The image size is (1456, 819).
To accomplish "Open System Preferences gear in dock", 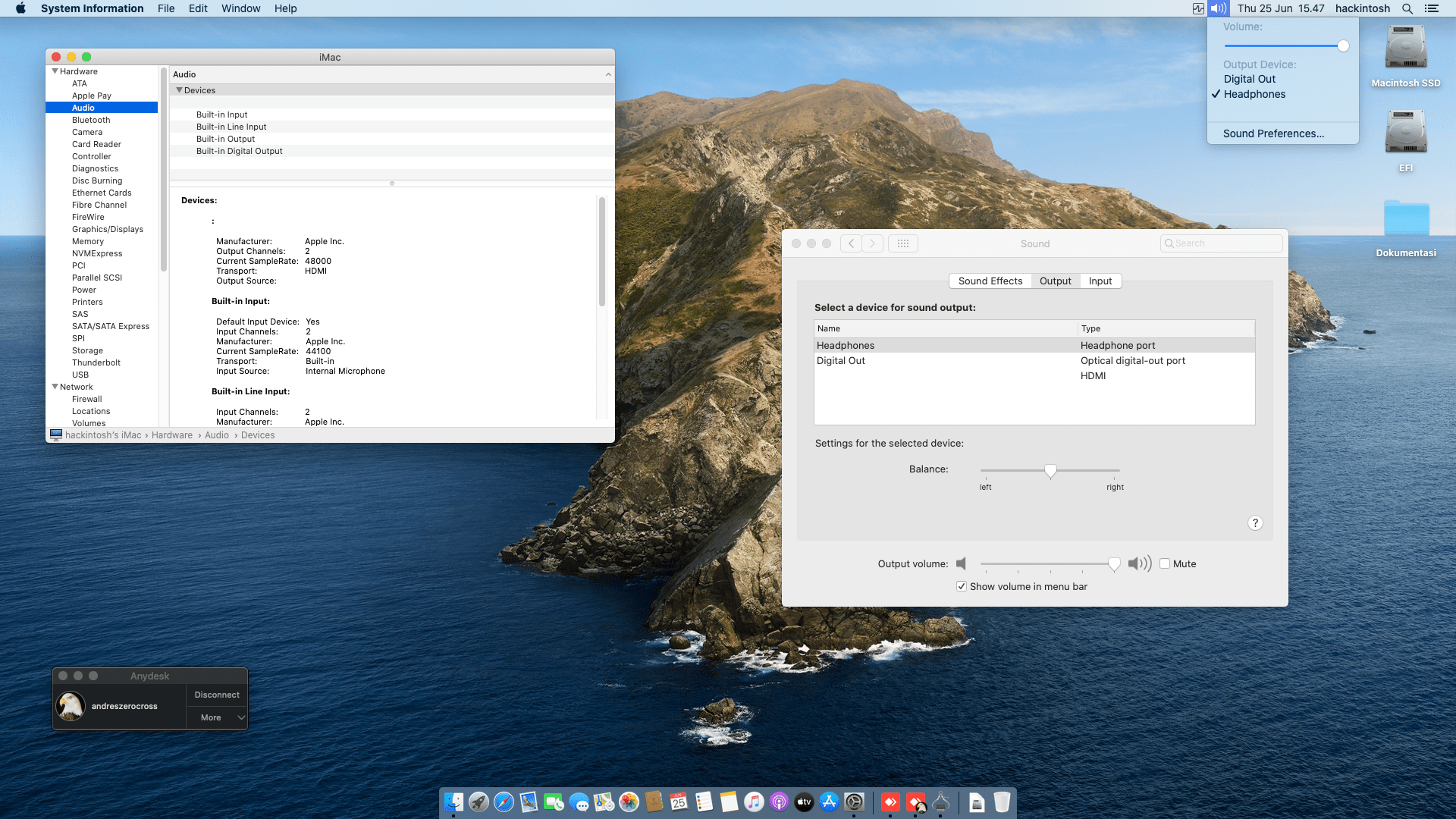I will [854, 802].
